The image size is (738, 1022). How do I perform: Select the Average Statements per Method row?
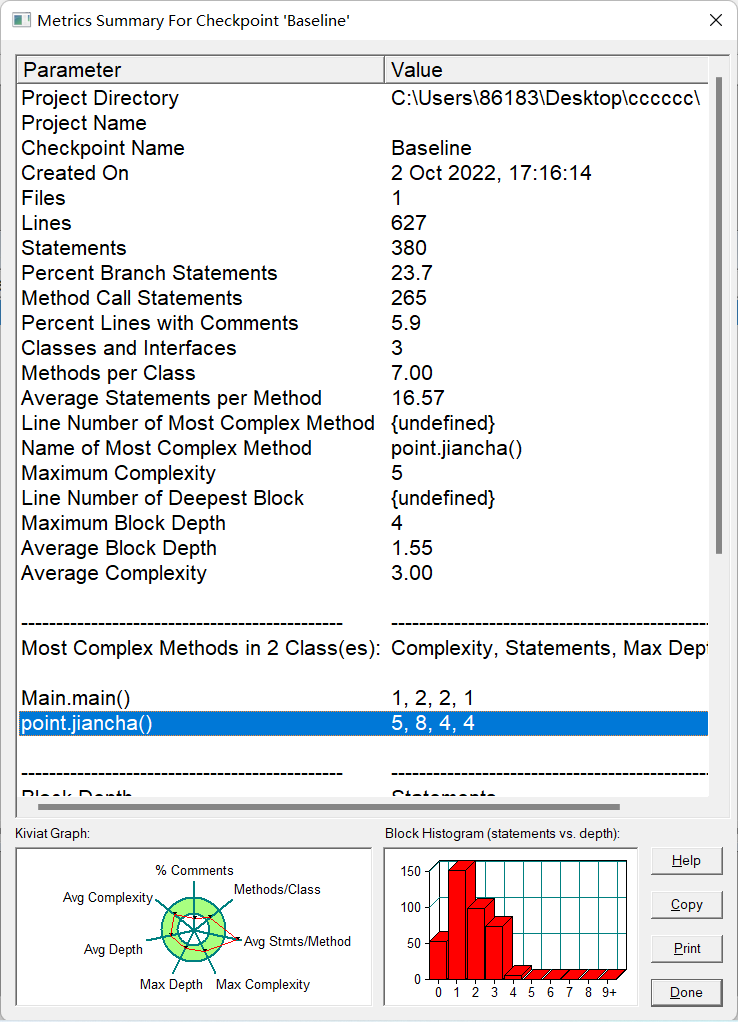pyautogui.click(x=363, y=398)
